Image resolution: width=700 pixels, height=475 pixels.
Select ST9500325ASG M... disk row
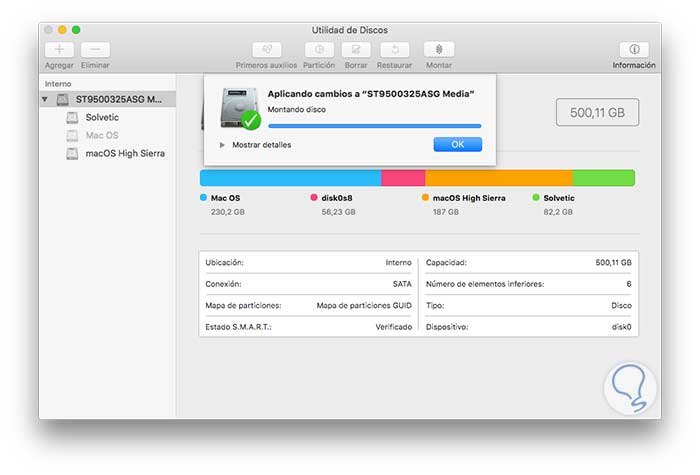click(x=108, y=99)
